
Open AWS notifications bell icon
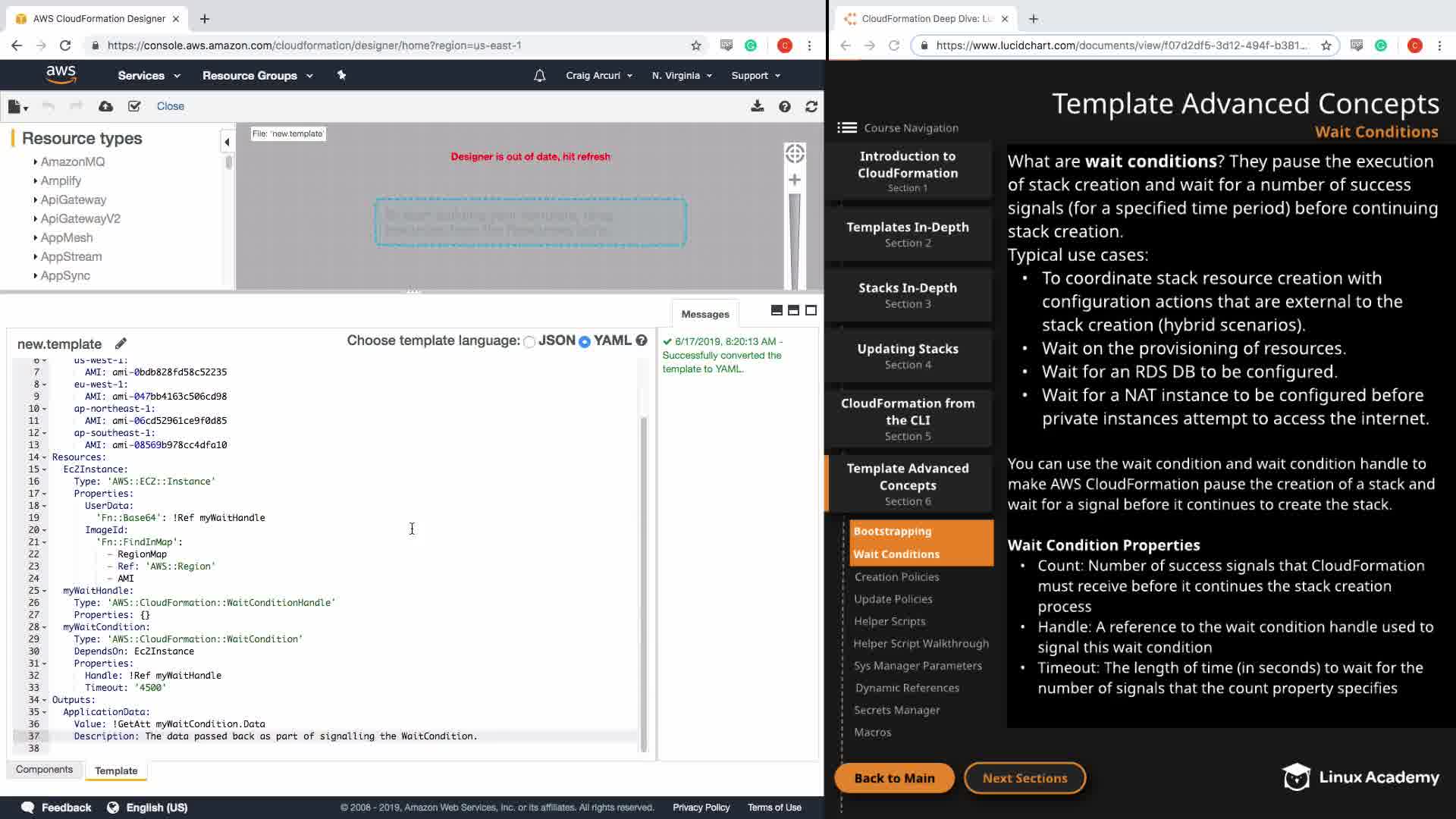pos(539,75)
